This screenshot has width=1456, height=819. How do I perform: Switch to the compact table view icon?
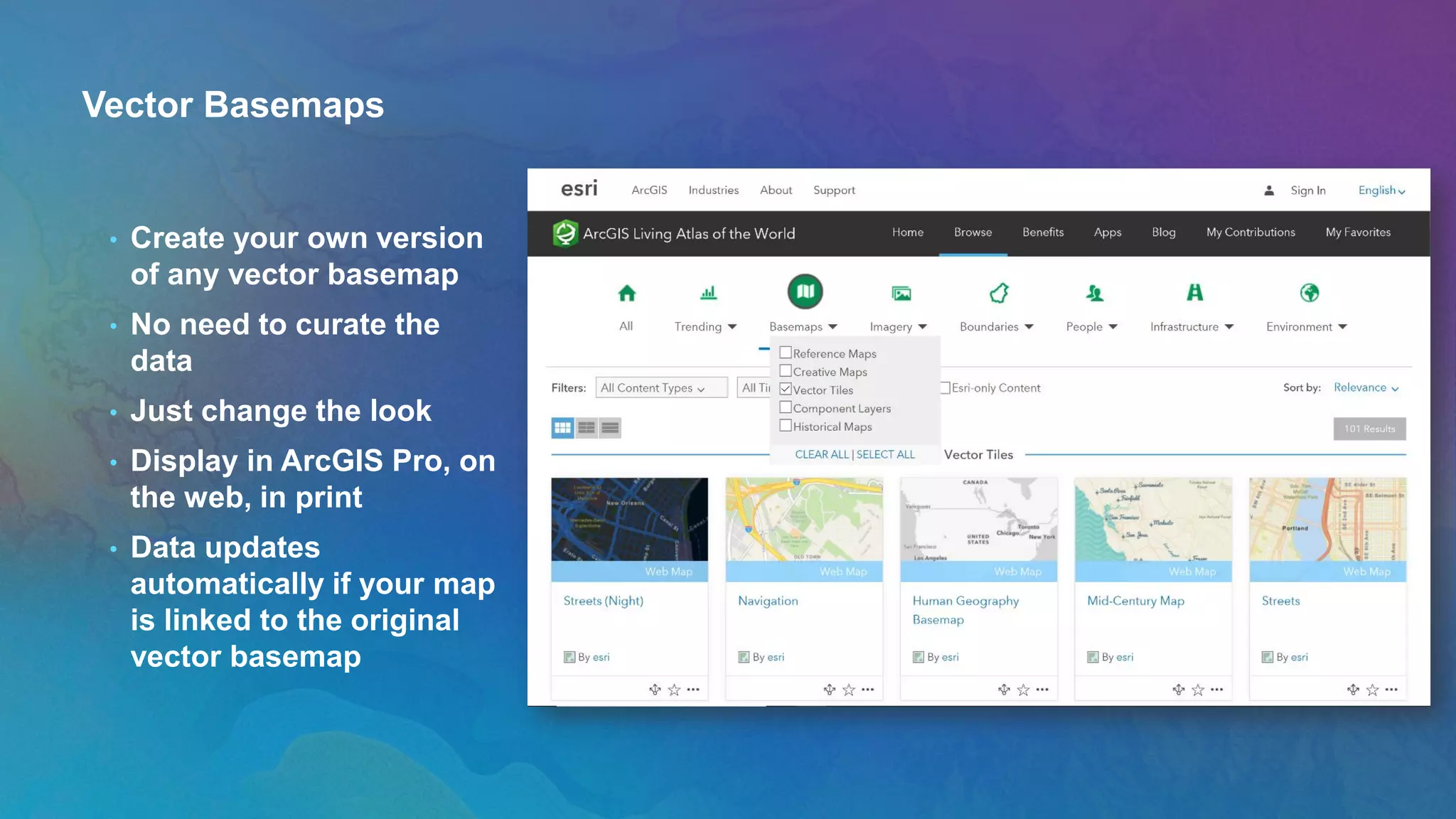[610, 428]
